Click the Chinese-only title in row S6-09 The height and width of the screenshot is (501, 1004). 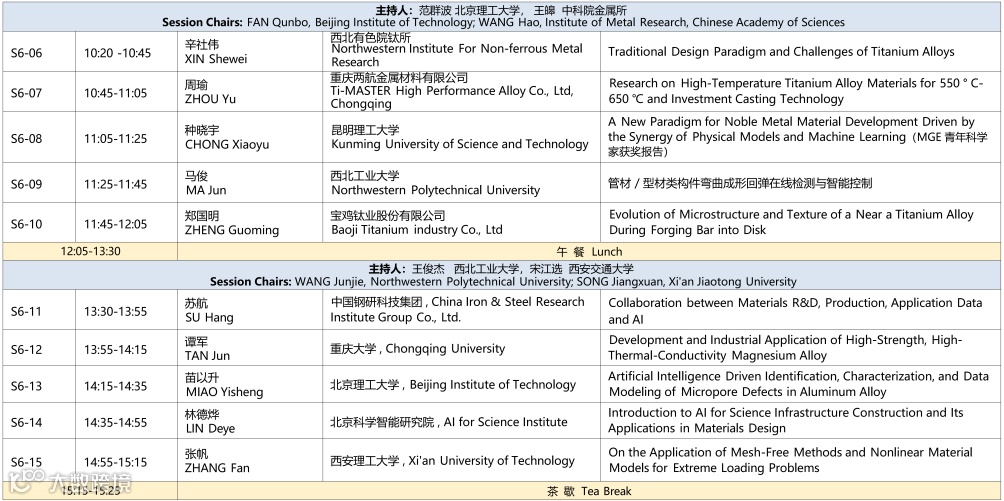coord(740,183)
